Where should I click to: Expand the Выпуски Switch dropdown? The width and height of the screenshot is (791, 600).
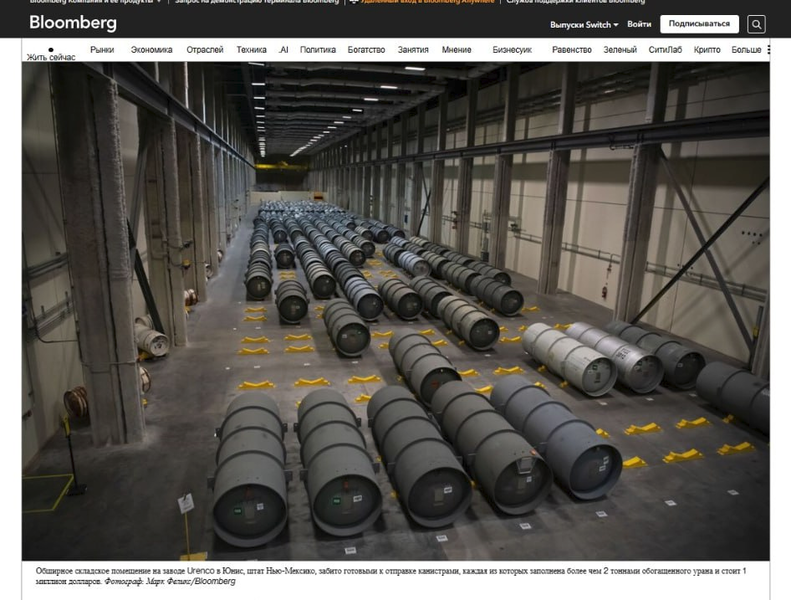pos(584,24)
